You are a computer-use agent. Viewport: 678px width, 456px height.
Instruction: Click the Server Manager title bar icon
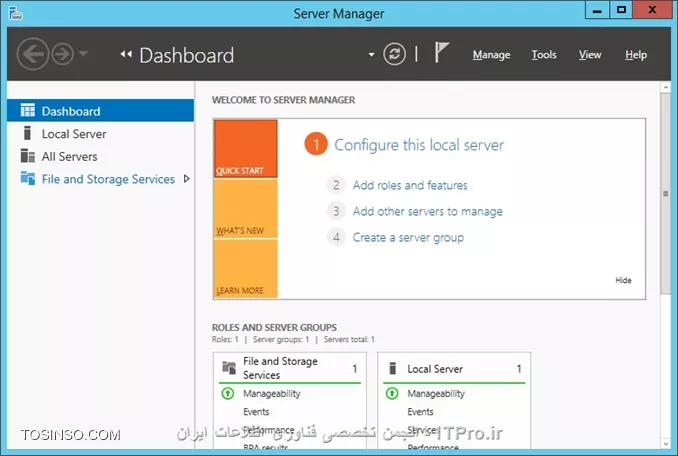pyautogui.click(x=16, y=13)
